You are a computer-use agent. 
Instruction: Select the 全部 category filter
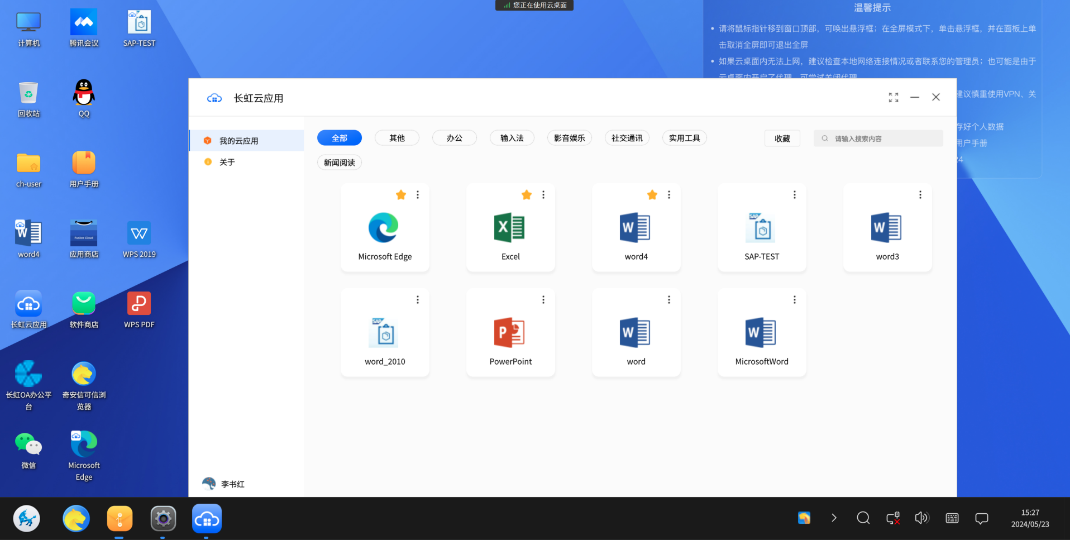pyautogui.click(x=339, y=138)
